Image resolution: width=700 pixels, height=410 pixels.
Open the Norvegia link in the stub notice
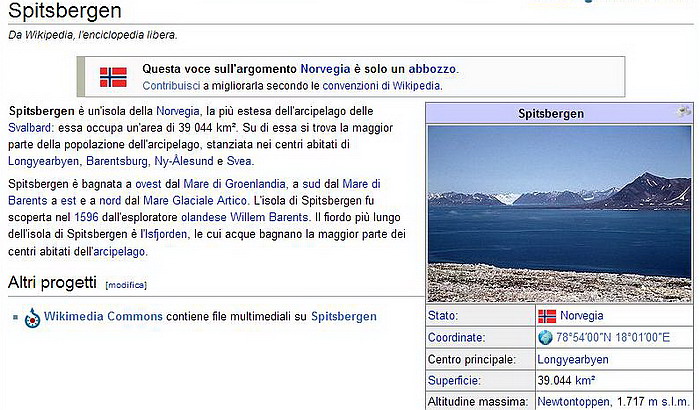325,69
